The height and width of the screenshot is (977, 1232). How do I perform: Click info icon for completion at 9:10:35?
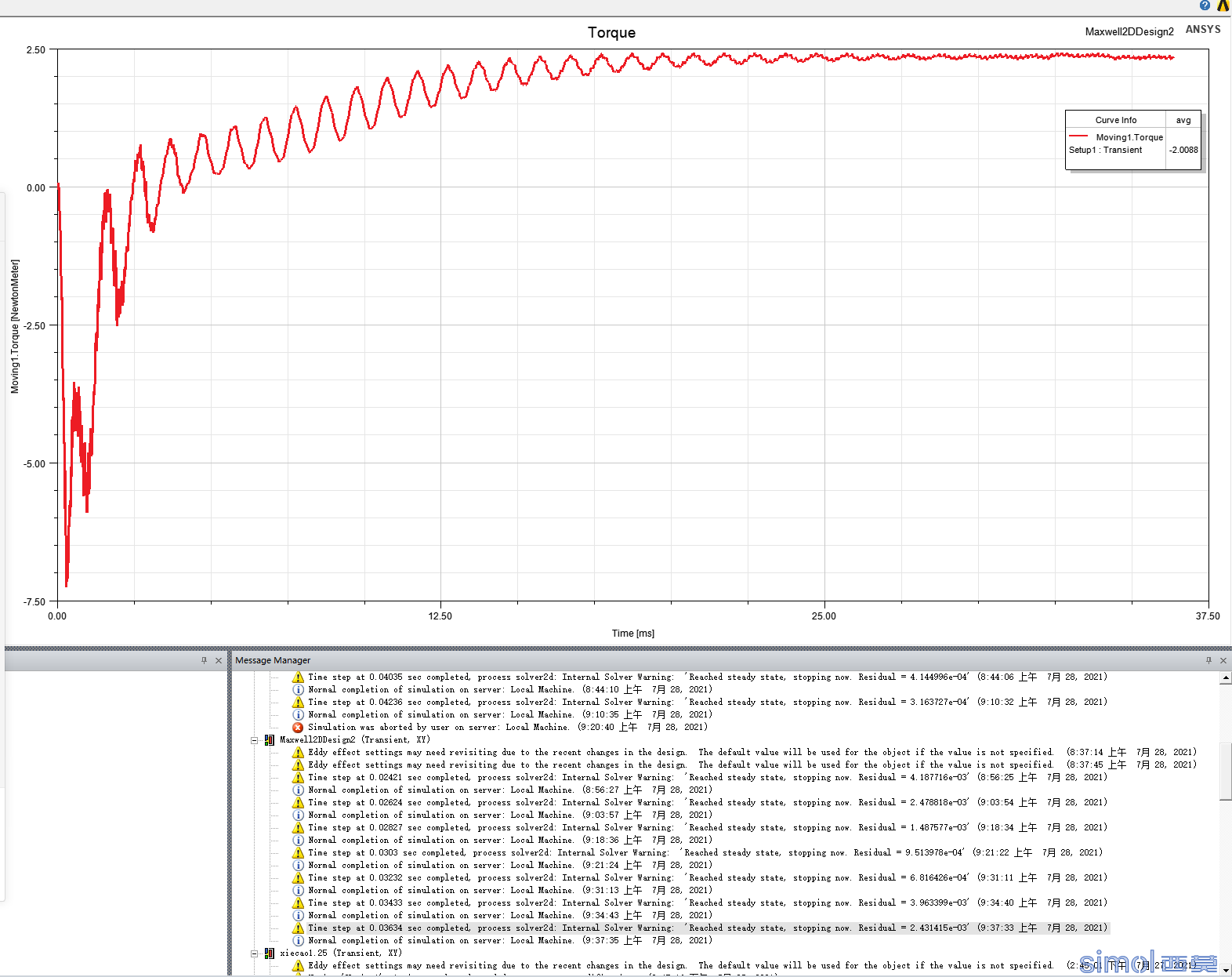[298, 714]
